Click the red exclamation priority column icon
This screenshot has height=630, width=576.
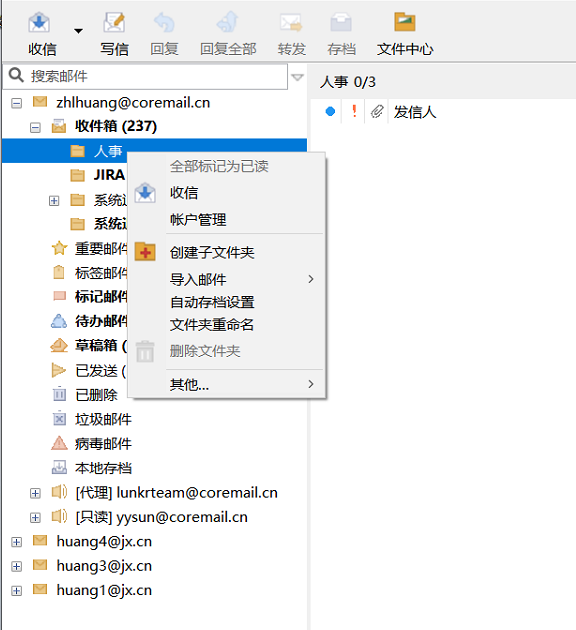tap(354, 111)
